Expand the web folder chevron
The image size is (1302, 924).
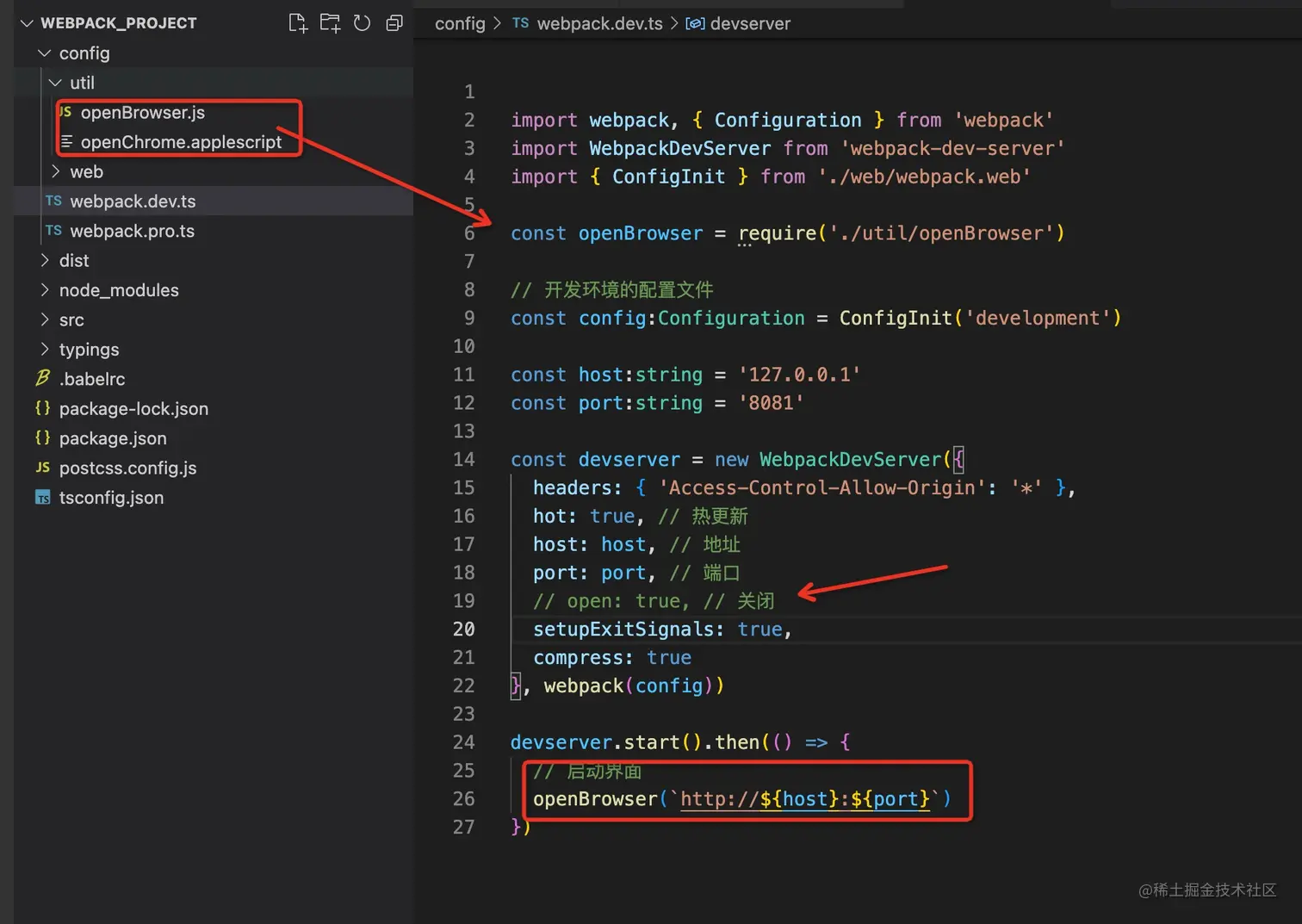pyautogui.click(x=55, y=171)
